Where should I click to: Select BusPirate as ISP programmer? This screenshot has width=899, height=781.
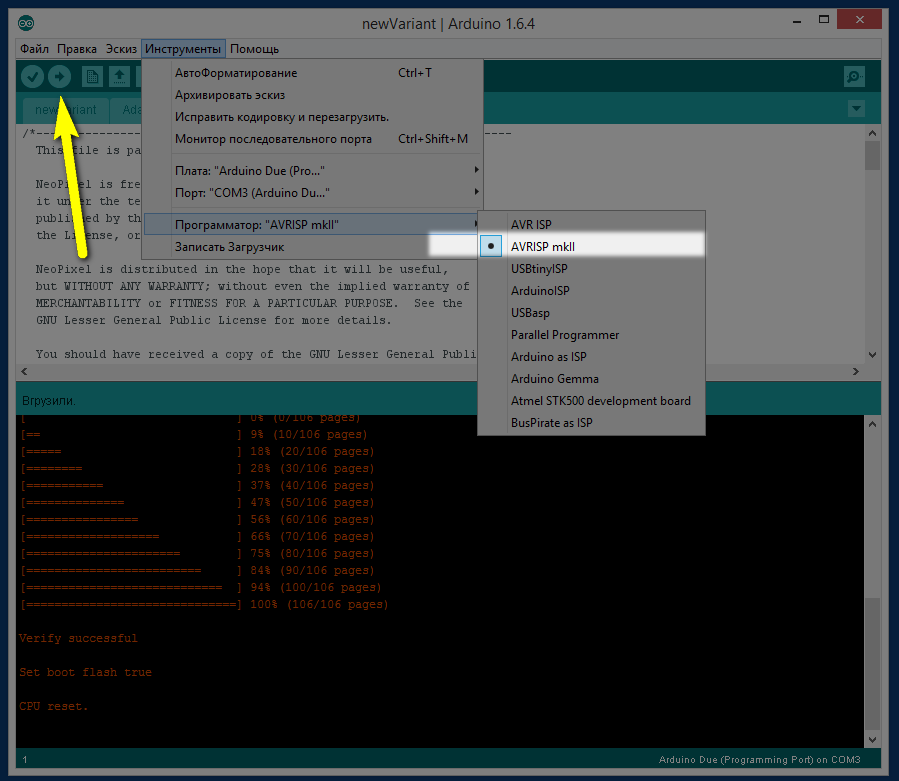click(591, 423)
